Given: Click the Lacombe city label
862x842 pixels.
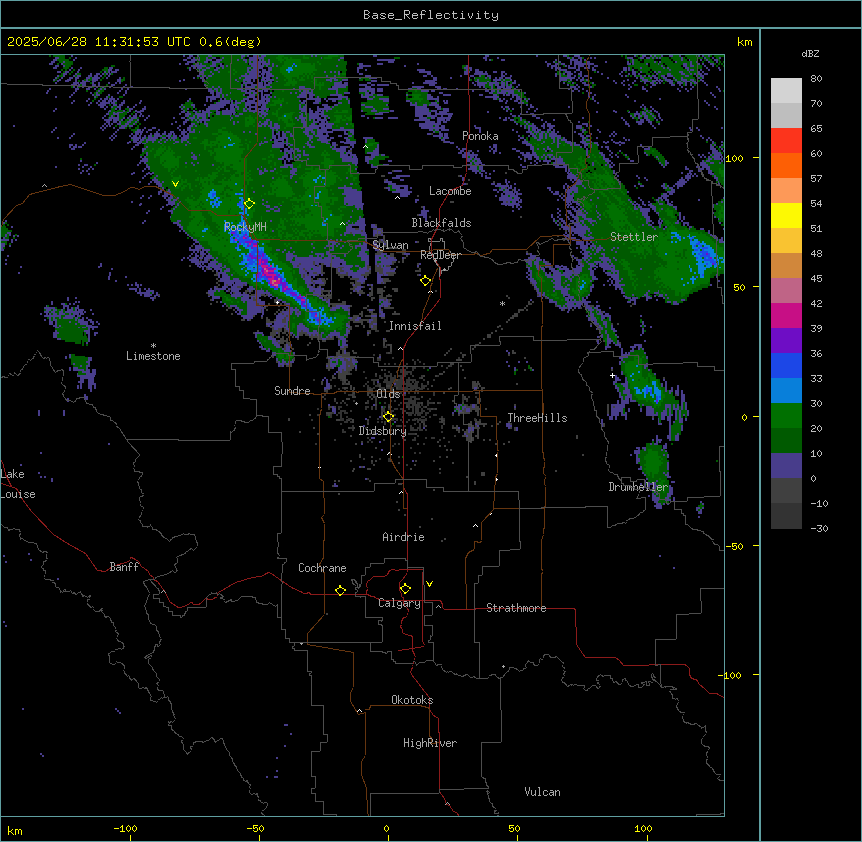Looking at the screenshot, I should pos(450,191).
